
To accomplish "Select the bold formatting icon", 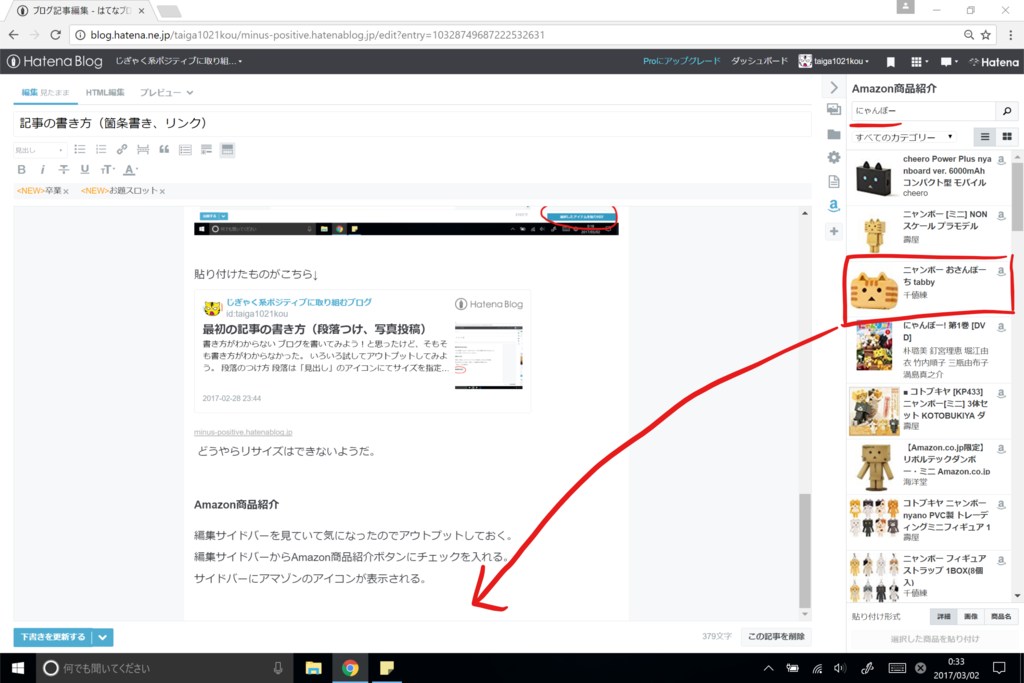I will click(x=20, y=169).
